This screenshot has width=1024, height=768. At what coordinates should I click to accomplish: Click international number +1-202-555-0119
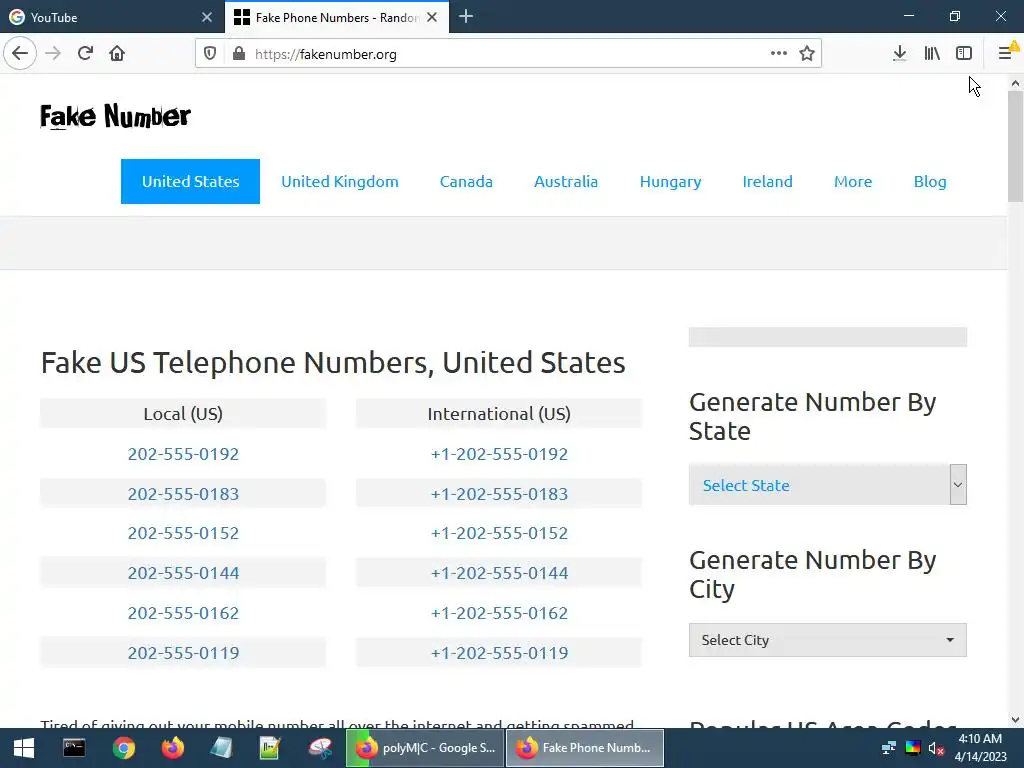click(500, 652)
